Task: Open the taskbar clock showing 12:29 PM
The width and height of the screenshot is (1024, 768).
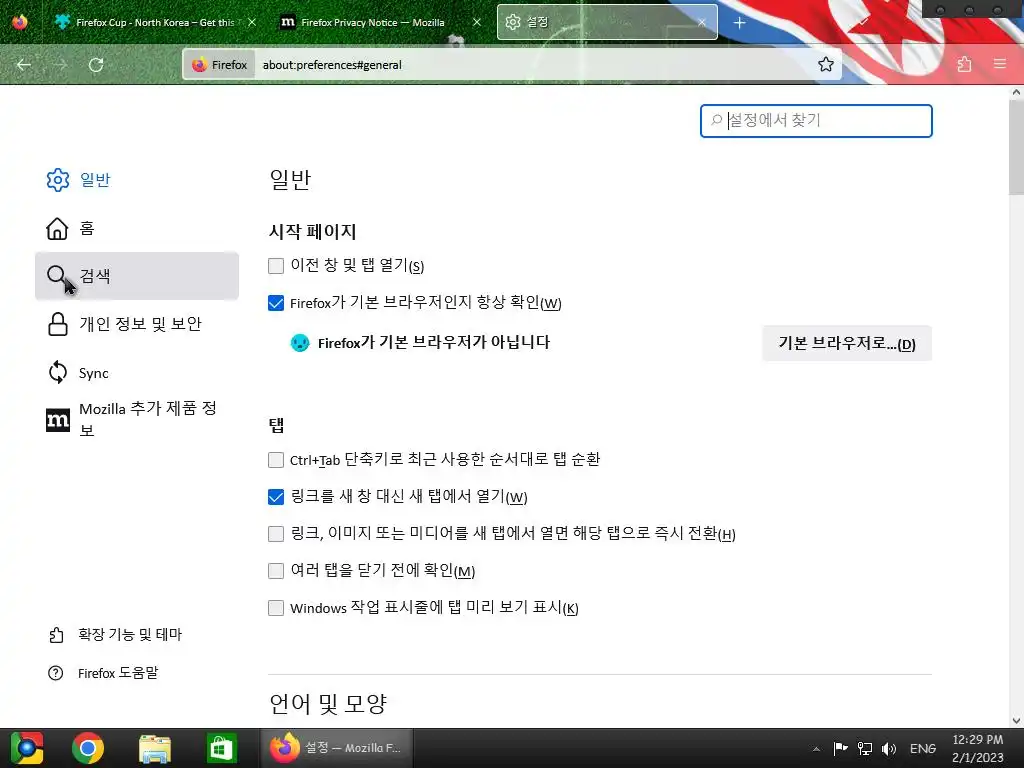Action: point(978,748)
